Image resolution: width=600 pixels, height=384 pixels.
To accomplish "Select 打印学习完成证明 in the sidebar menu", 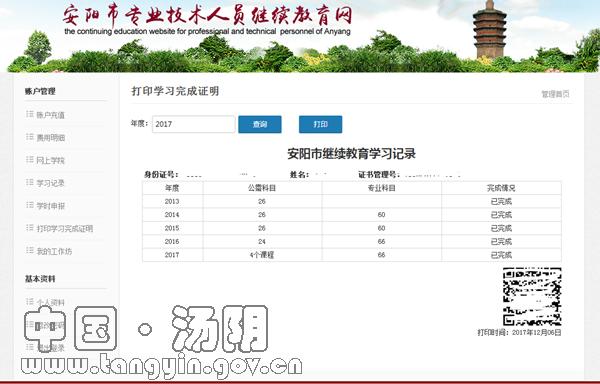I will (x=65, y=229).
